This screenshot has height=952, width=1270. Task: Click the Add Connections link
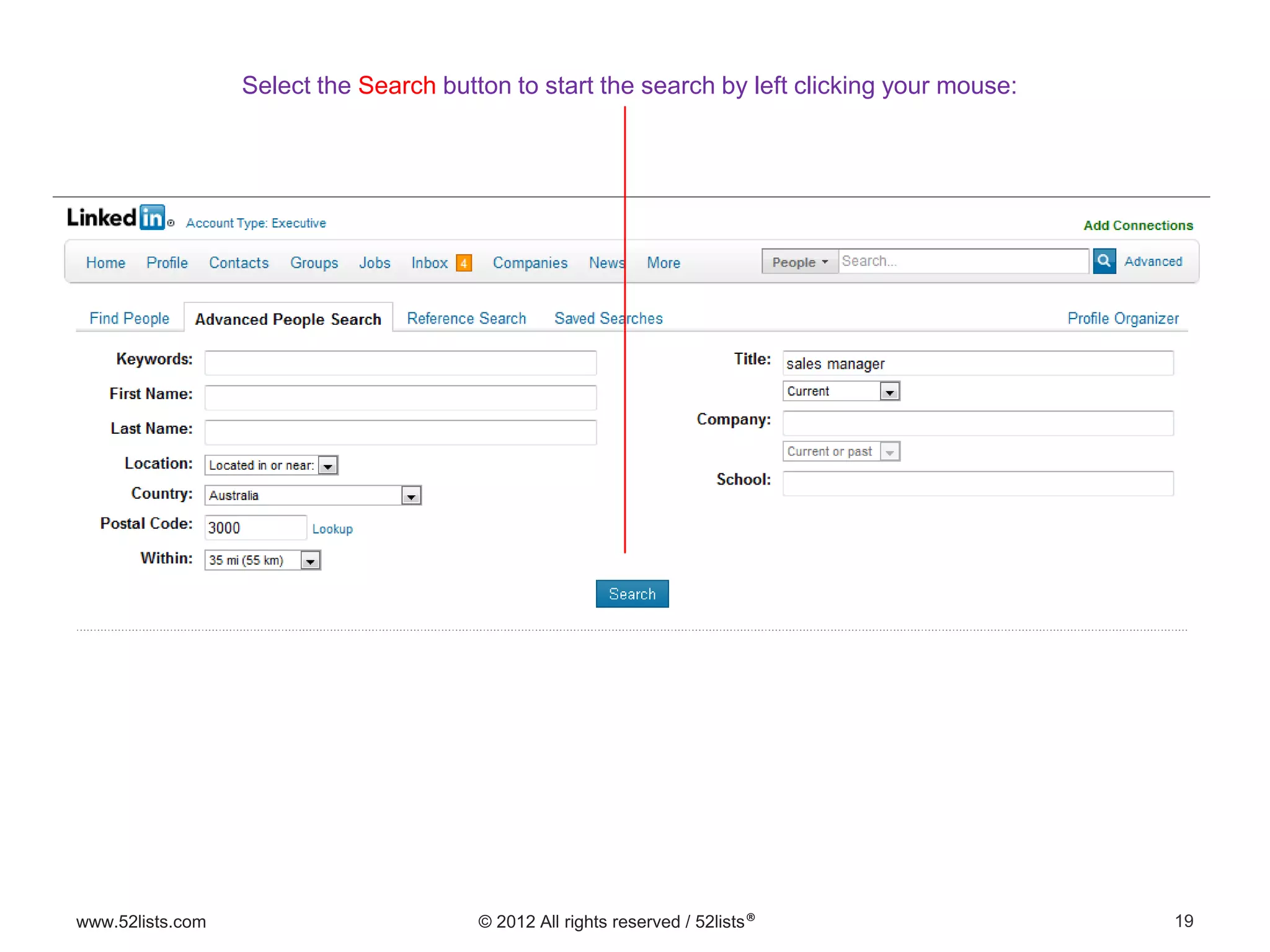tap(1137, 226)
